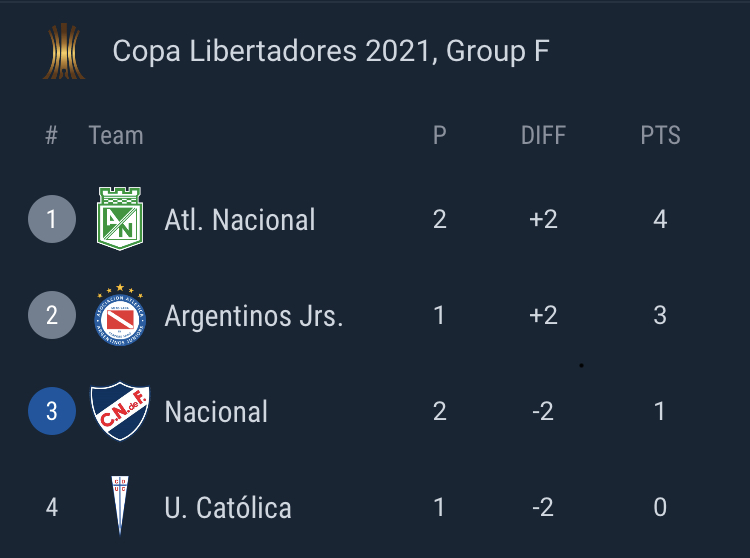Open the U. Católica team name
Screen dimensions: 750x558
[228, 508]
